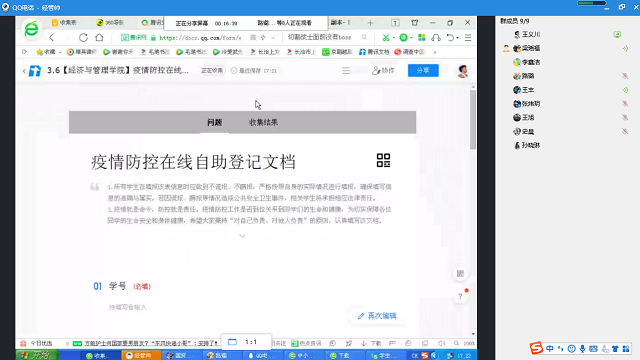Go back using the Tencent Docs chevron
The height and width of the screenshot is (360, 640).
[x=24, y=71]
